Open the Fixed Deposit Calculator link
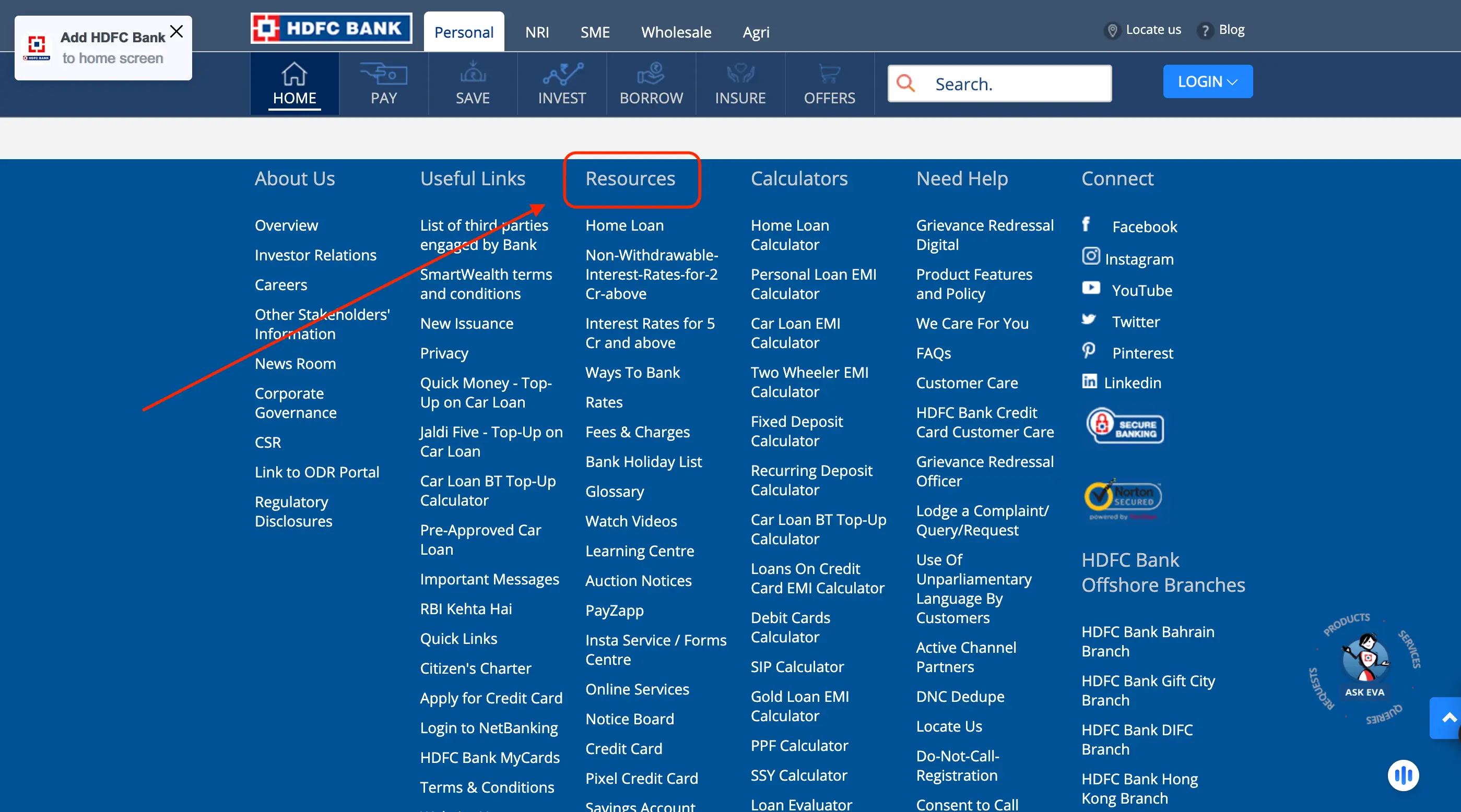1461x812 pixels. [x=796, y=431]
